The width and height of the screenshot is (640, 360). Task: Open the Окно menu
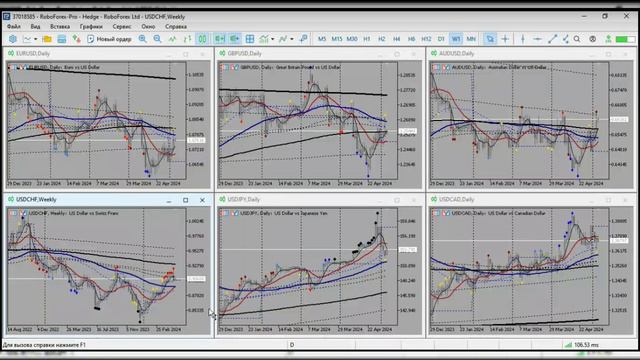pos(148,27)
